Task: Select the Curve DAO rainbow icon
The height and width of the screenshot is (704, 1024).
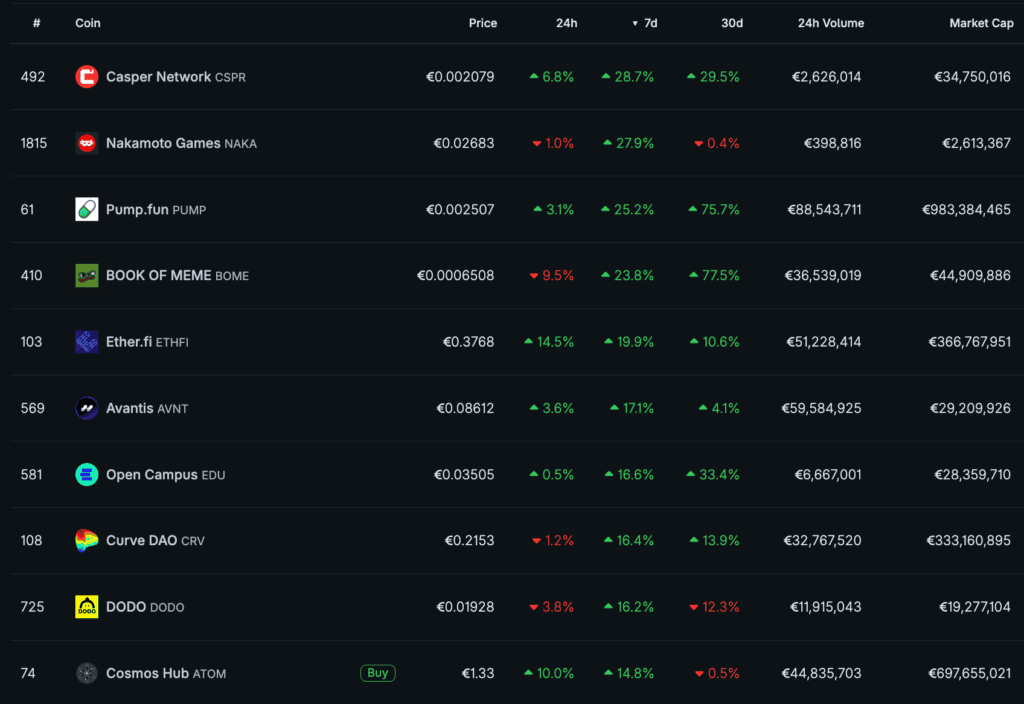Action: [x=86, y=541]
